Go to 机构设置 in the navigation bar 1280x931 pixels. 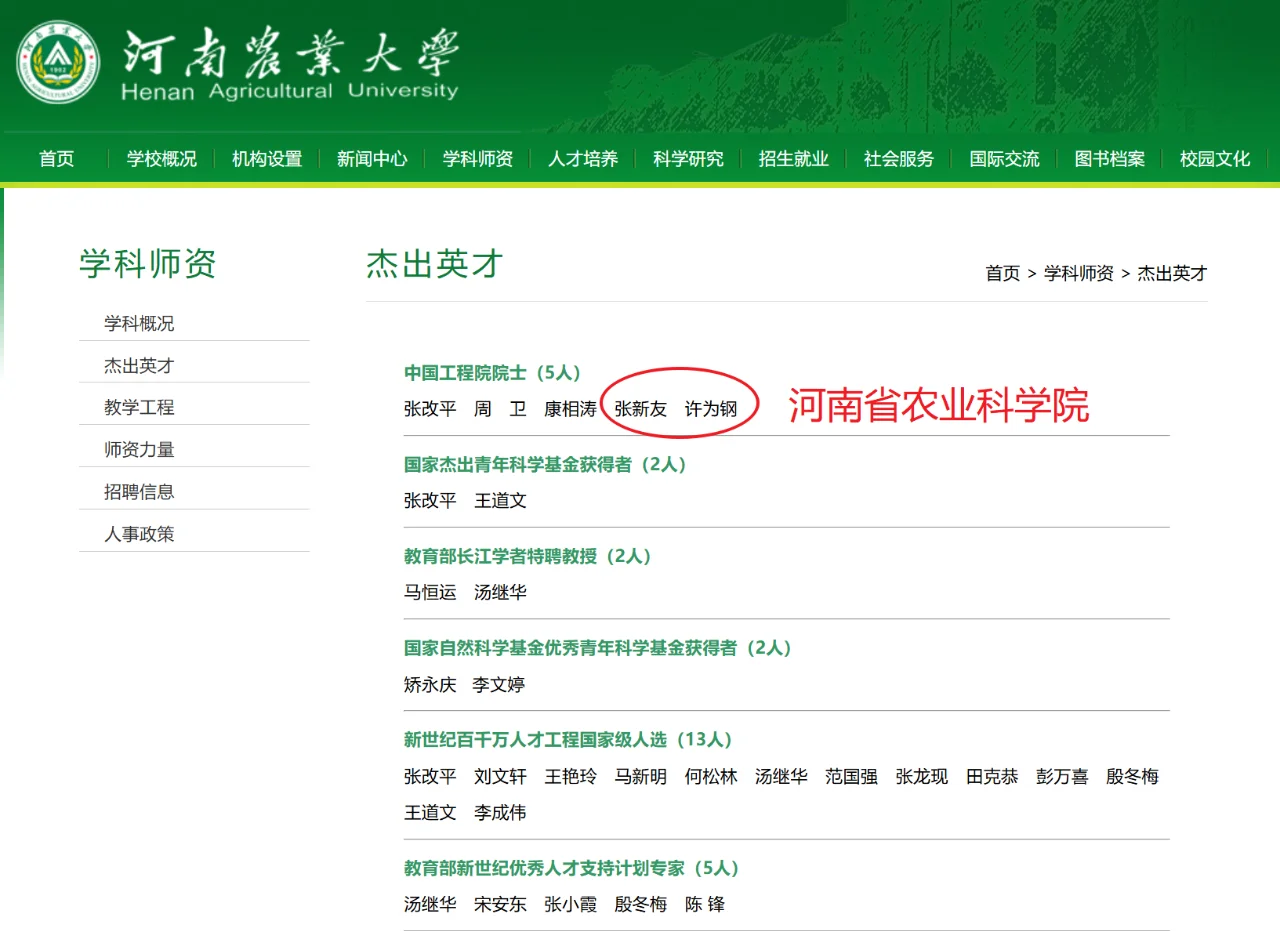coord(267,159)
